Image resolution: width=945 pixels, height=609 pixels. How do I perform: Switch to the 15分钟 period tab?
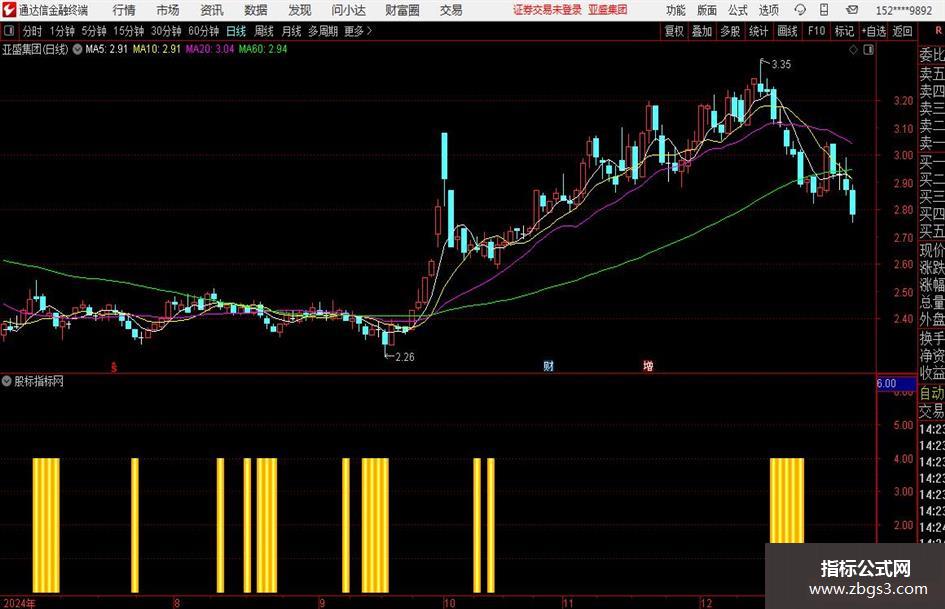point(129,31)
